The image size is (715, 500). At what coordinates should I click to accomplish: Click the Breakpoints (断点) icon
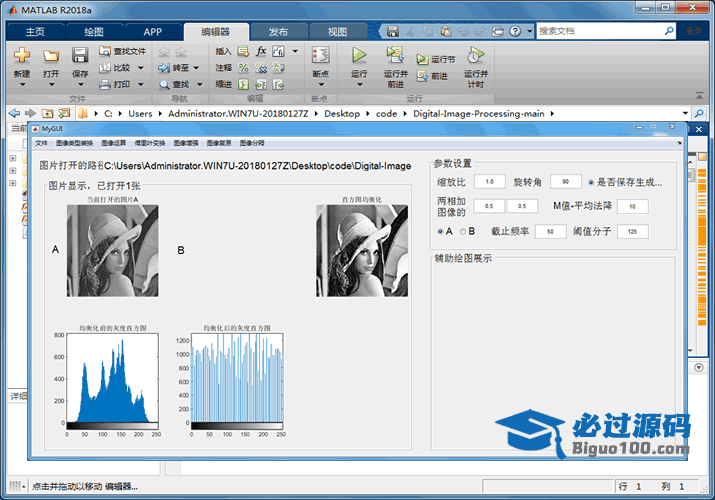320,56
